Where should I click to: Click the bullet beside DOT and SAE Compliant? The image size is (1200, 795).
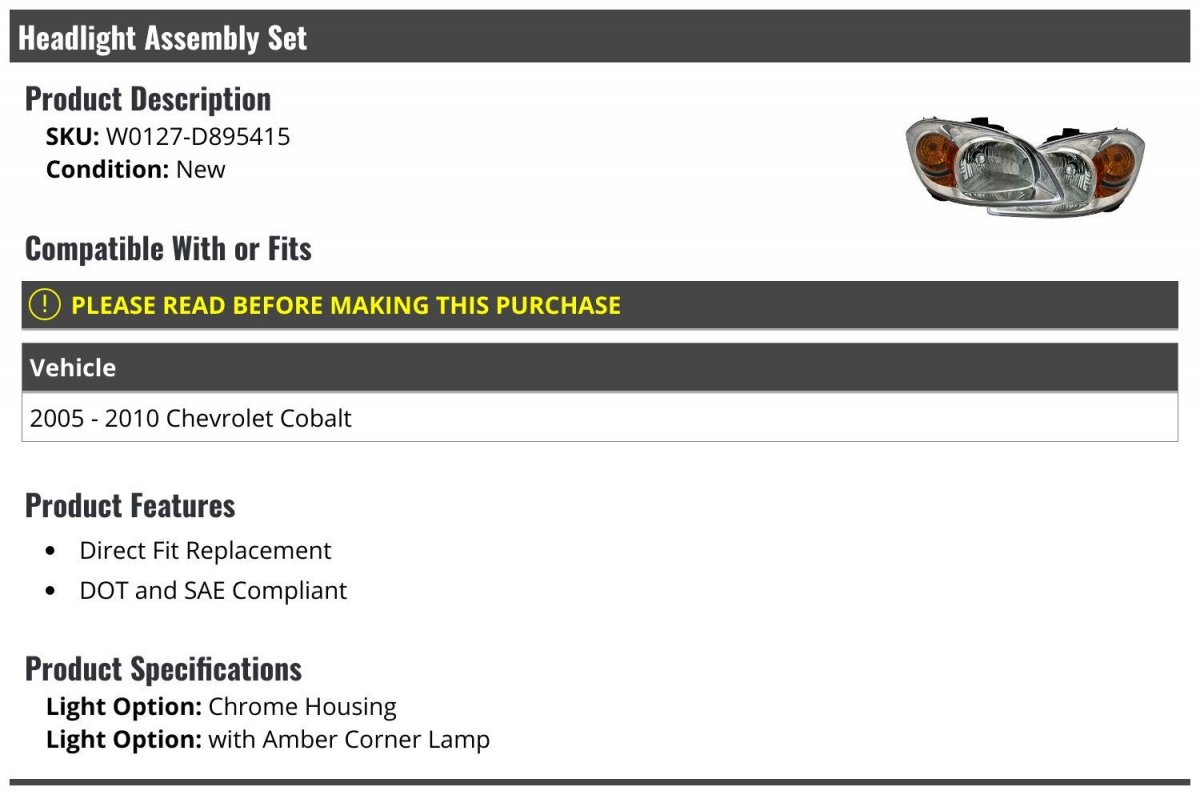tap(51, 592)
